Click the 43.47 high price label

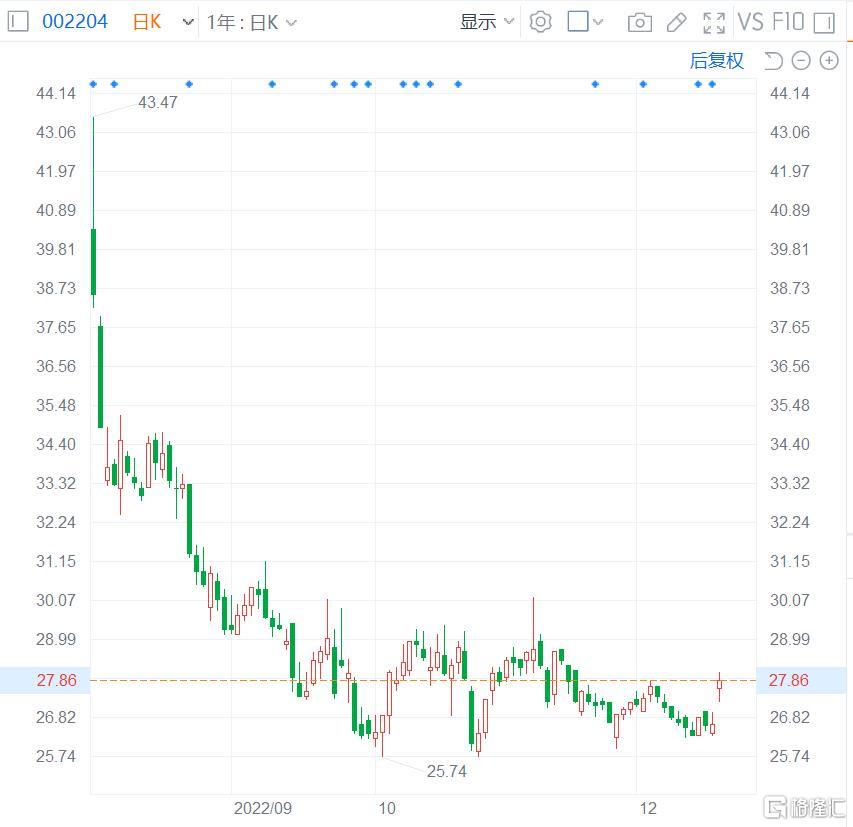click(x=158, y=102)
